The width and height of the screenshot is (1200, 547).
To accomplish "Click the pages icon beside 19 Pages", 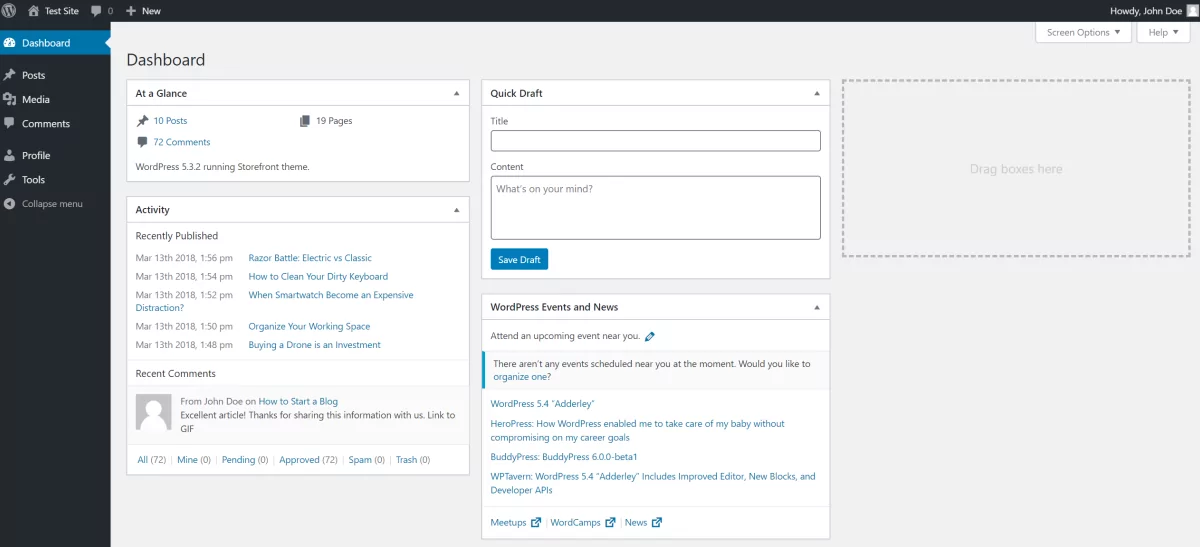I will [x=305, y=121].
